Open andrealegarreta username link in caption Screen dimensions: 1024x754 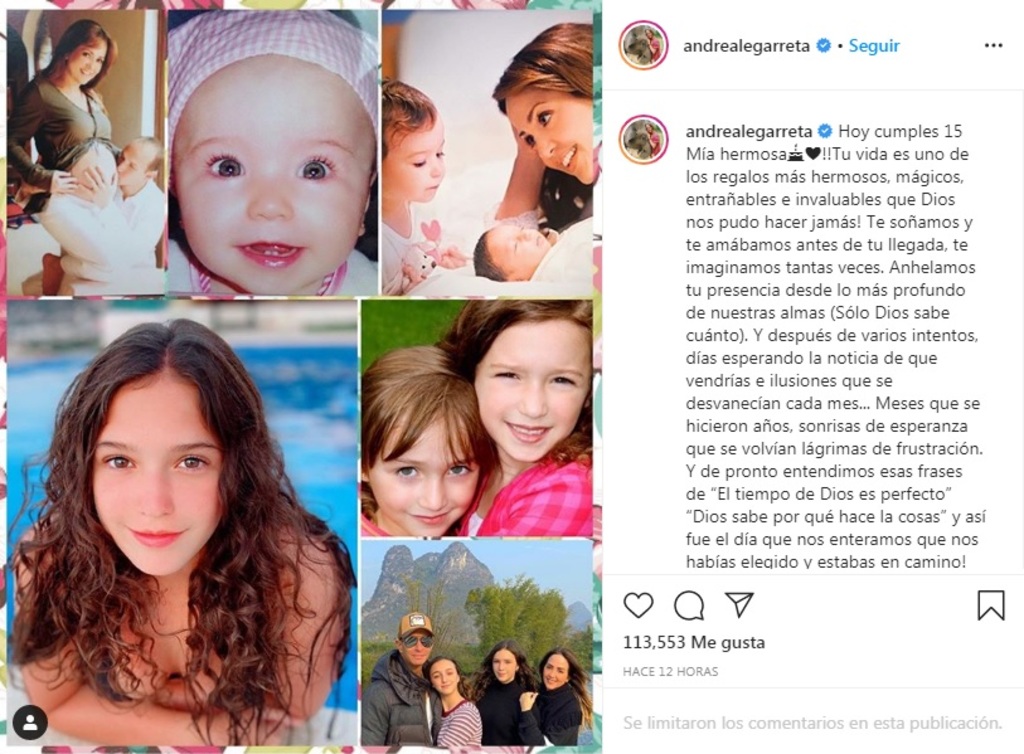pyautogui.click(x=749, y=131)
